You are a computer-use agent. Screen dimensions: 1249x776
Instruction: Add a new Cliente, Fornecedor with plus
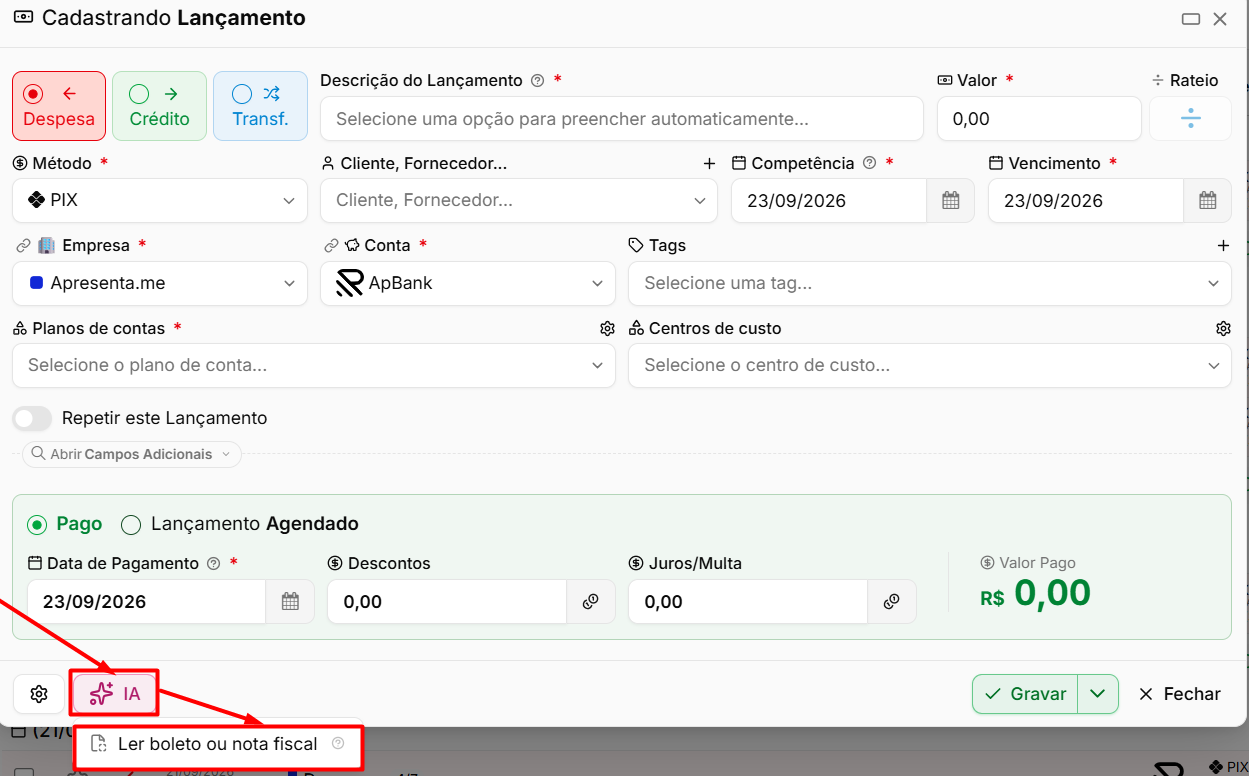[709, 163]
